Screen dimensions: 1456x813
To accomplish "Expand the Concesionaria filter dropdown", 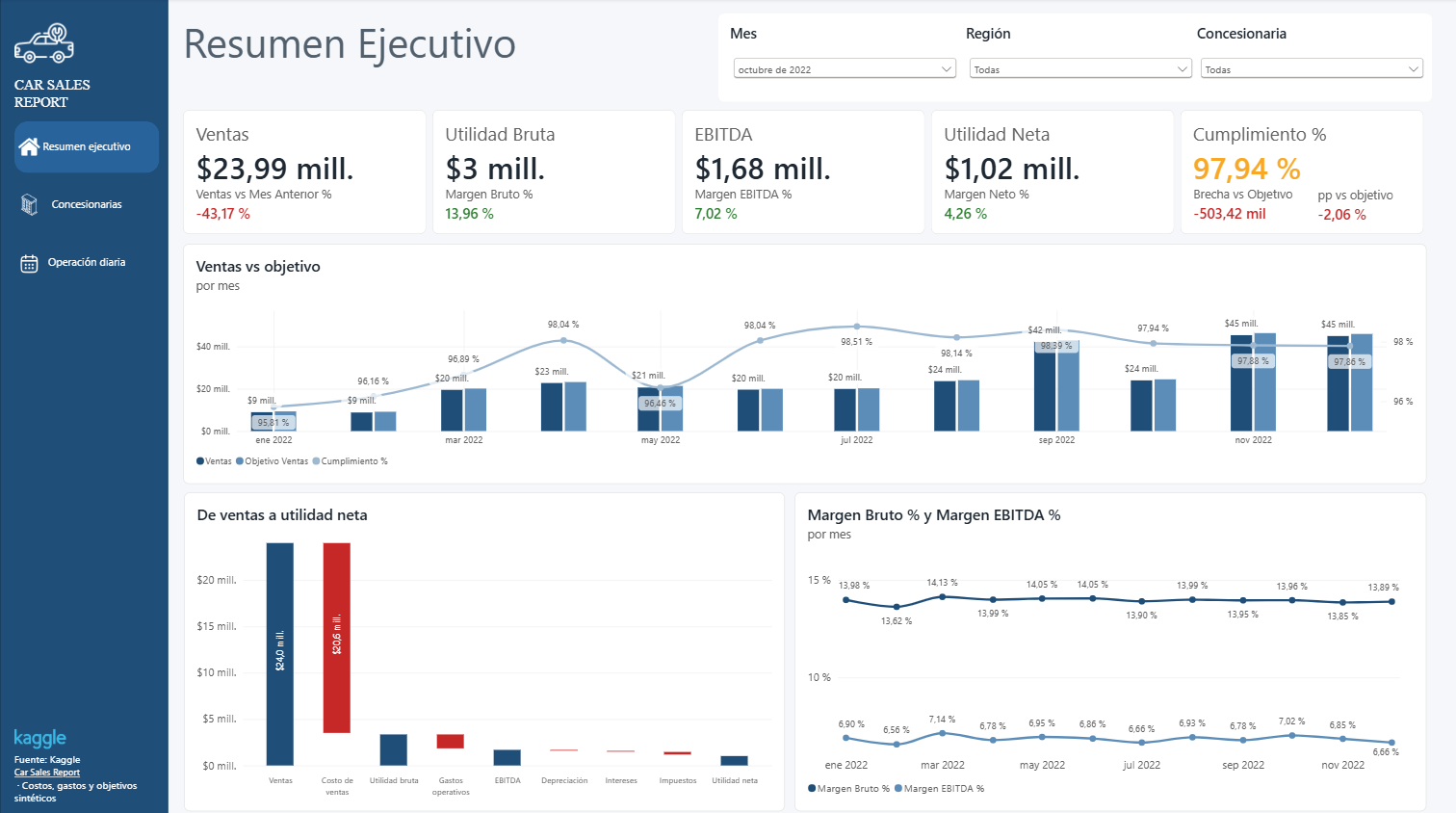I will point(1312,69).
